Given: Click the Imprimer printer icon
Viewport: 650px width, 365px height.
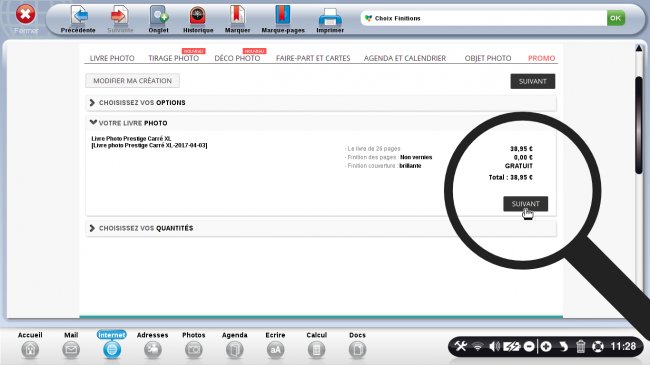Looking at the screenshot, I should coord(330,17).
